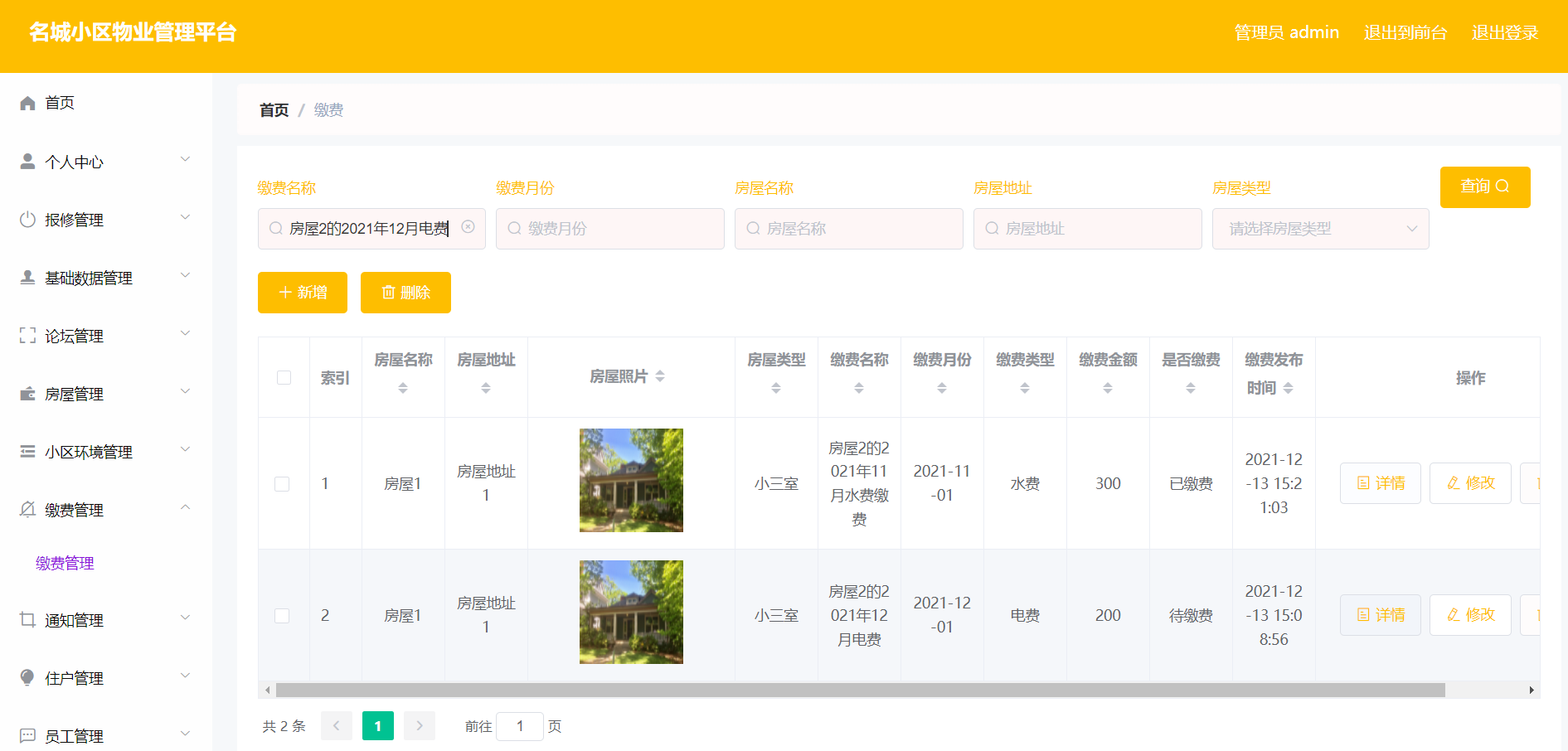The height and width of the screenshot is (751, 1568).
Task: Toggle the select-all checkbox in table header
Action: click(x=284, y=377)
